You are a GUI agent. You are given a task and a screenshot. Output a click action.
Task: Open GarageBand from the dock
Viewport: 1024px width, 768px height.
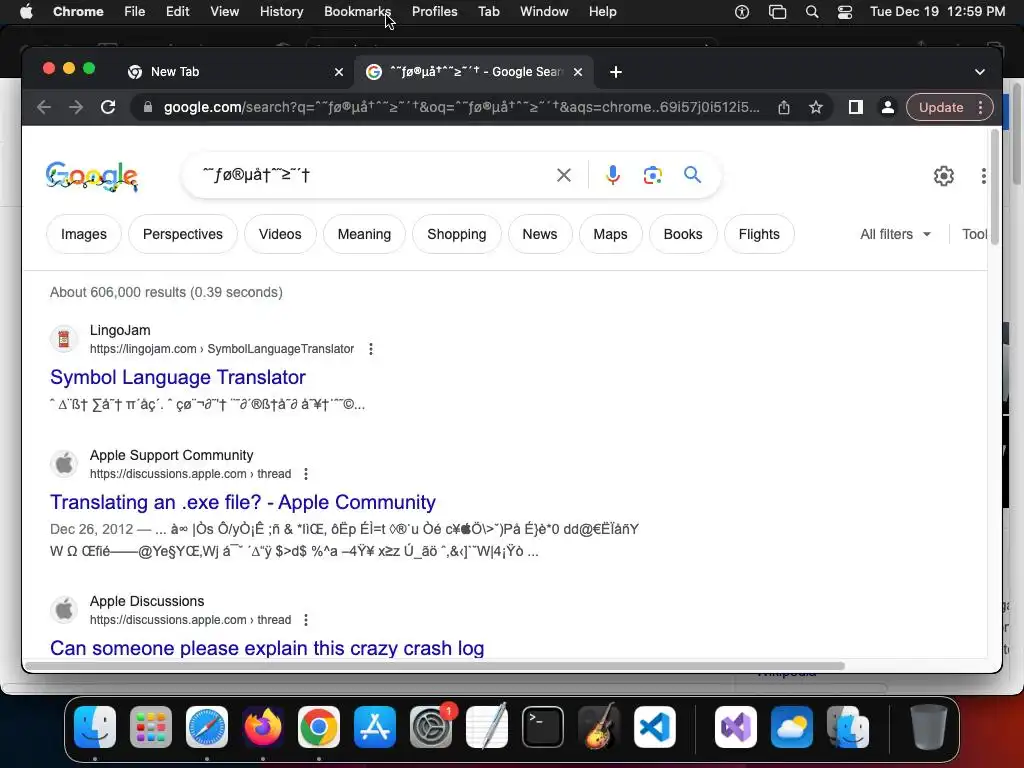coord(599,727)
